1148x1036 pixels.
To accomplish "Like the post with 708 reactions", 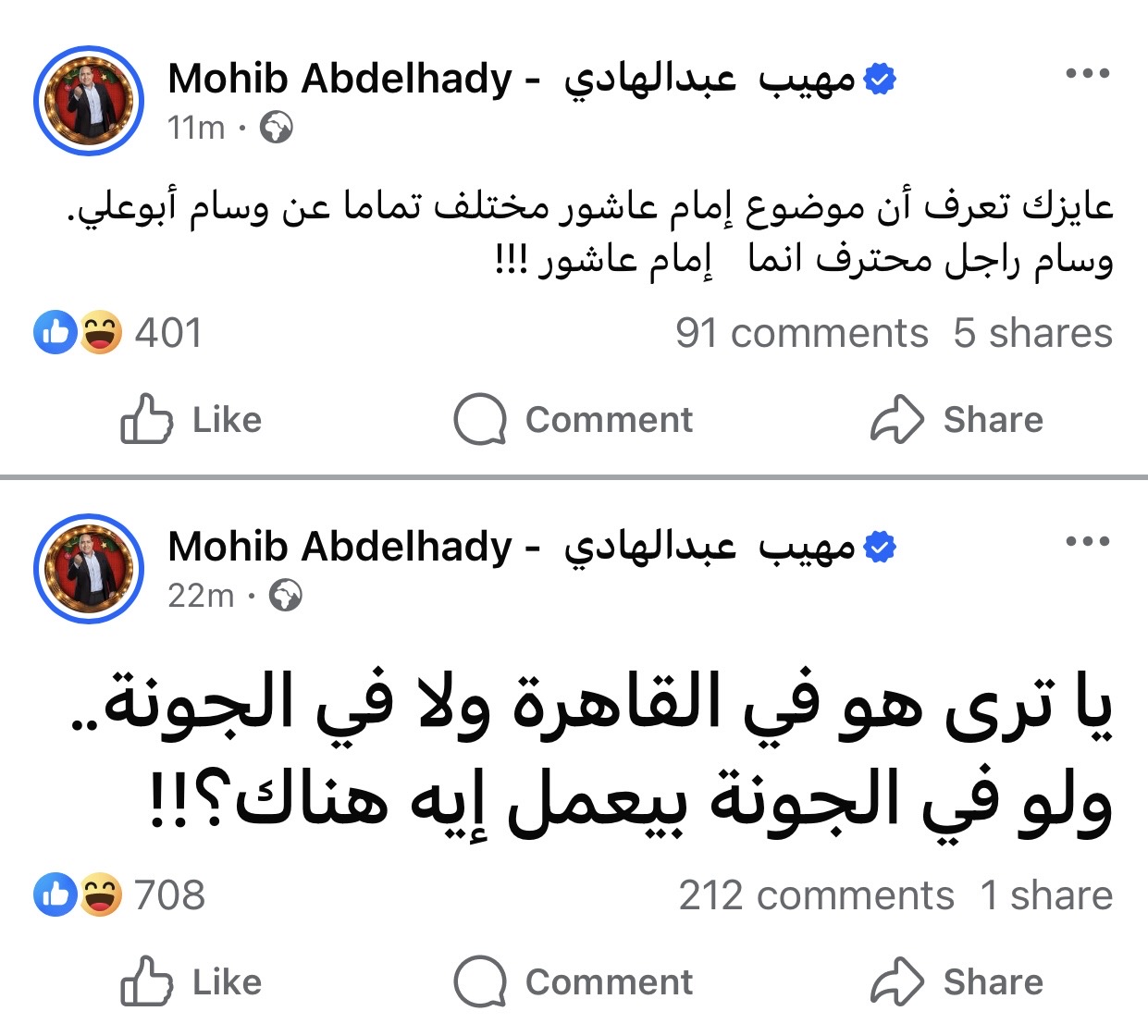I will click(191, 982).
